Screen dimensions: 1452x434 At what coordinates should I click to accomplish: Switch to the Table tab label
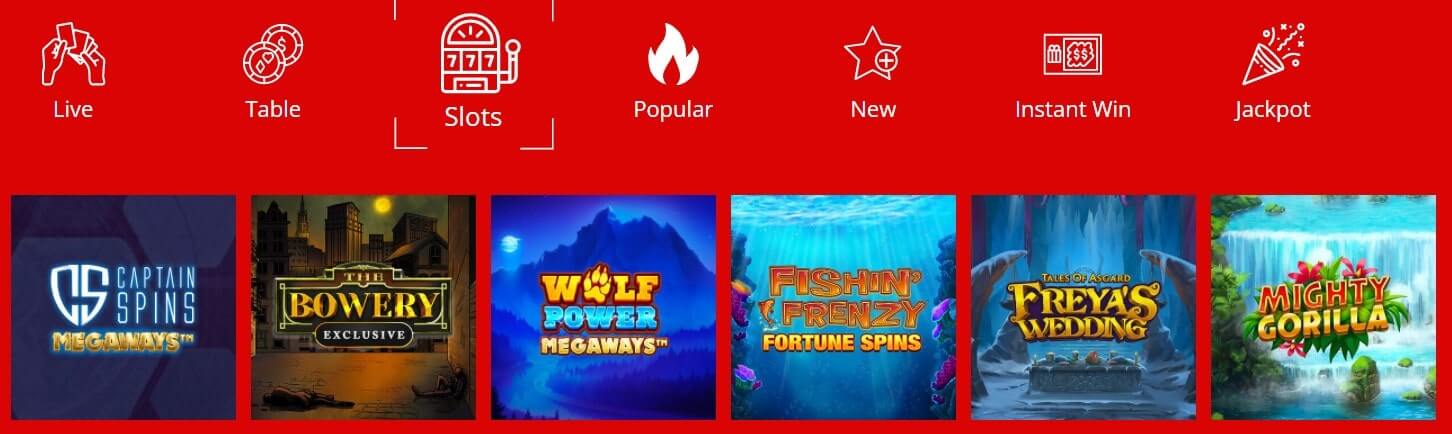coord(273,109)
